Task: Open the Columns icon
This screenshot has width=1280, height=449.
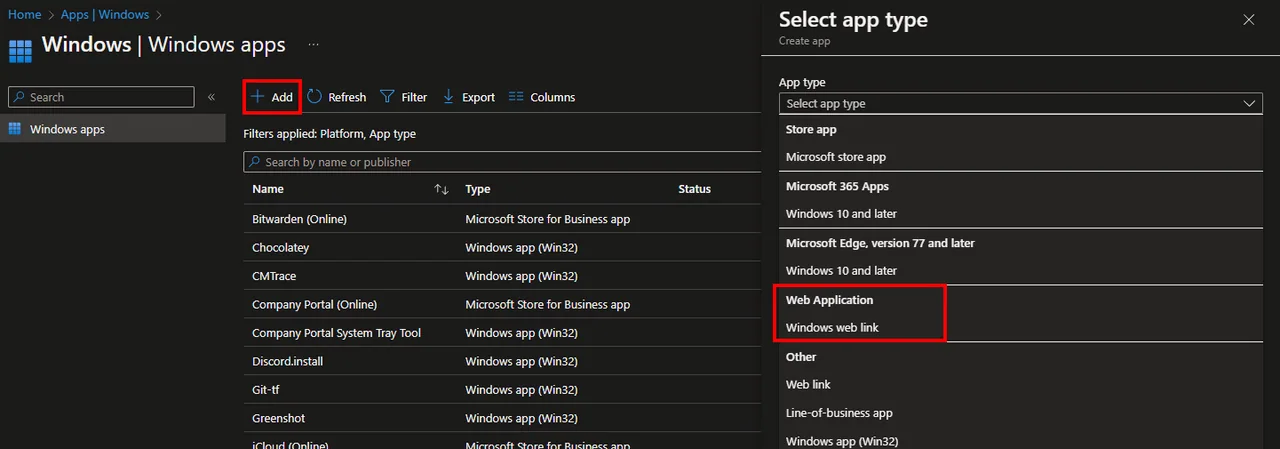Action: 516,97
